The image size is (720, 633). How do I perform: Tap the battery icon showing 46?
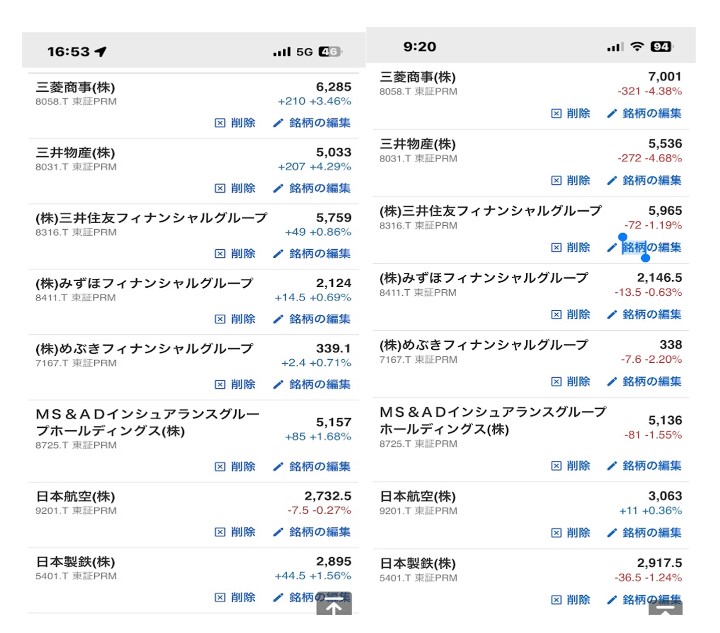tap(330, 51)
